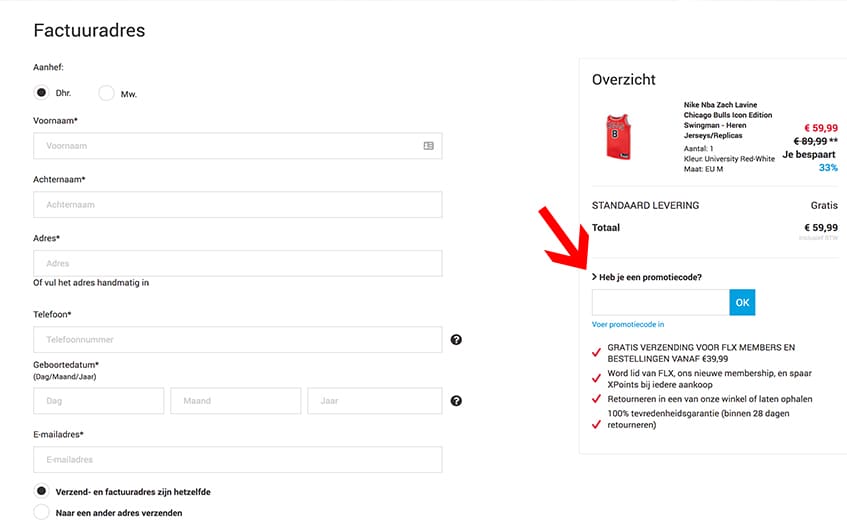Viewport: 847px width, 525px height.
Task: Choose same shipping and billing address option
Action: [41, 491]
